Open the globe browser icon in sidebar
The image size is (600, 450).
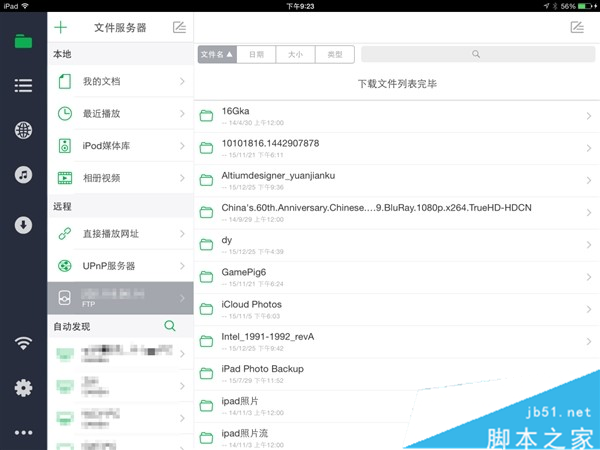pyautogui.click(x=23, y=130)
